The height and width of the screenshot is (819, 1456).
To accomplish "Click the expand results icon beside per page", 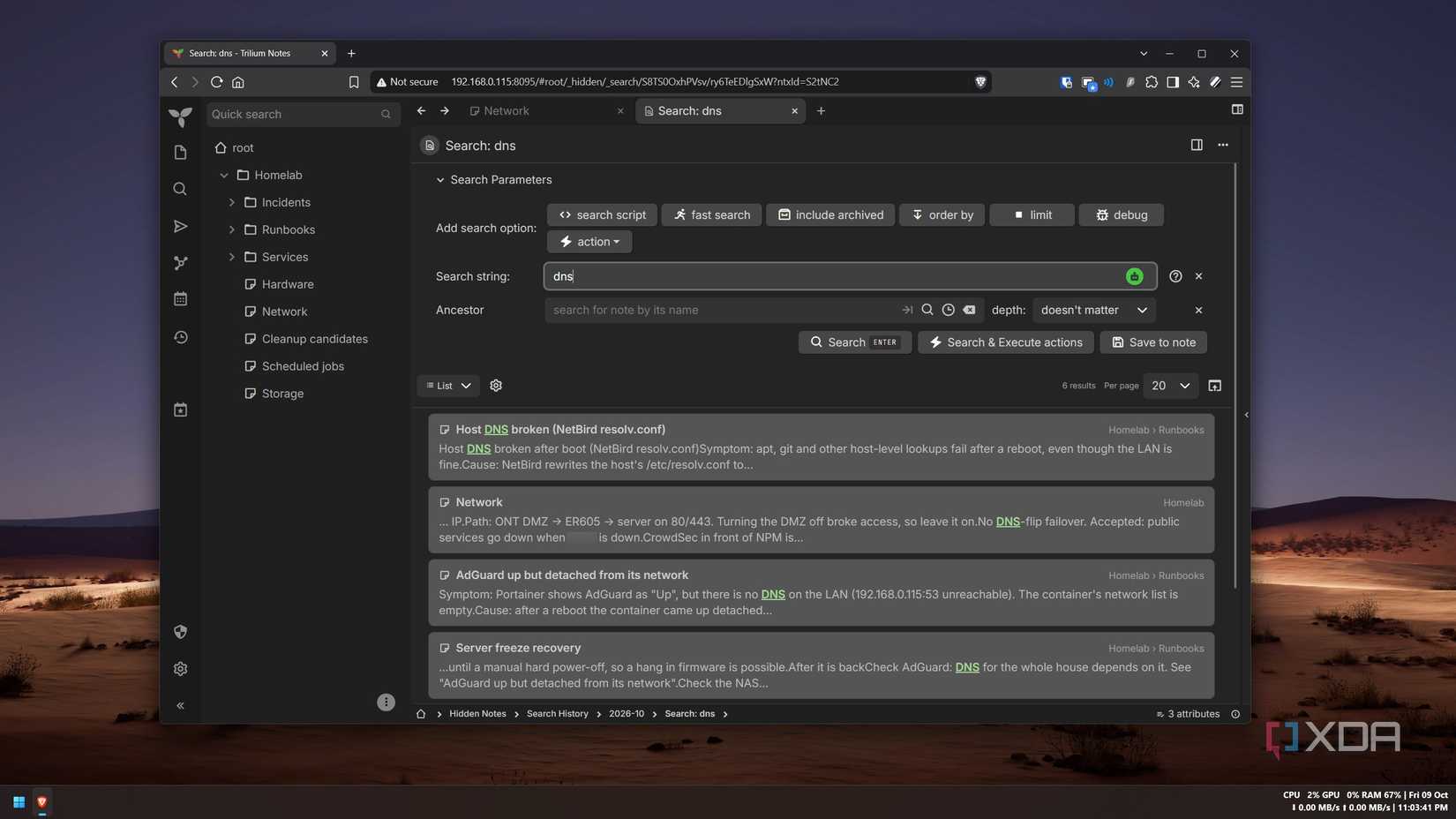I will tap(1214, 386).
